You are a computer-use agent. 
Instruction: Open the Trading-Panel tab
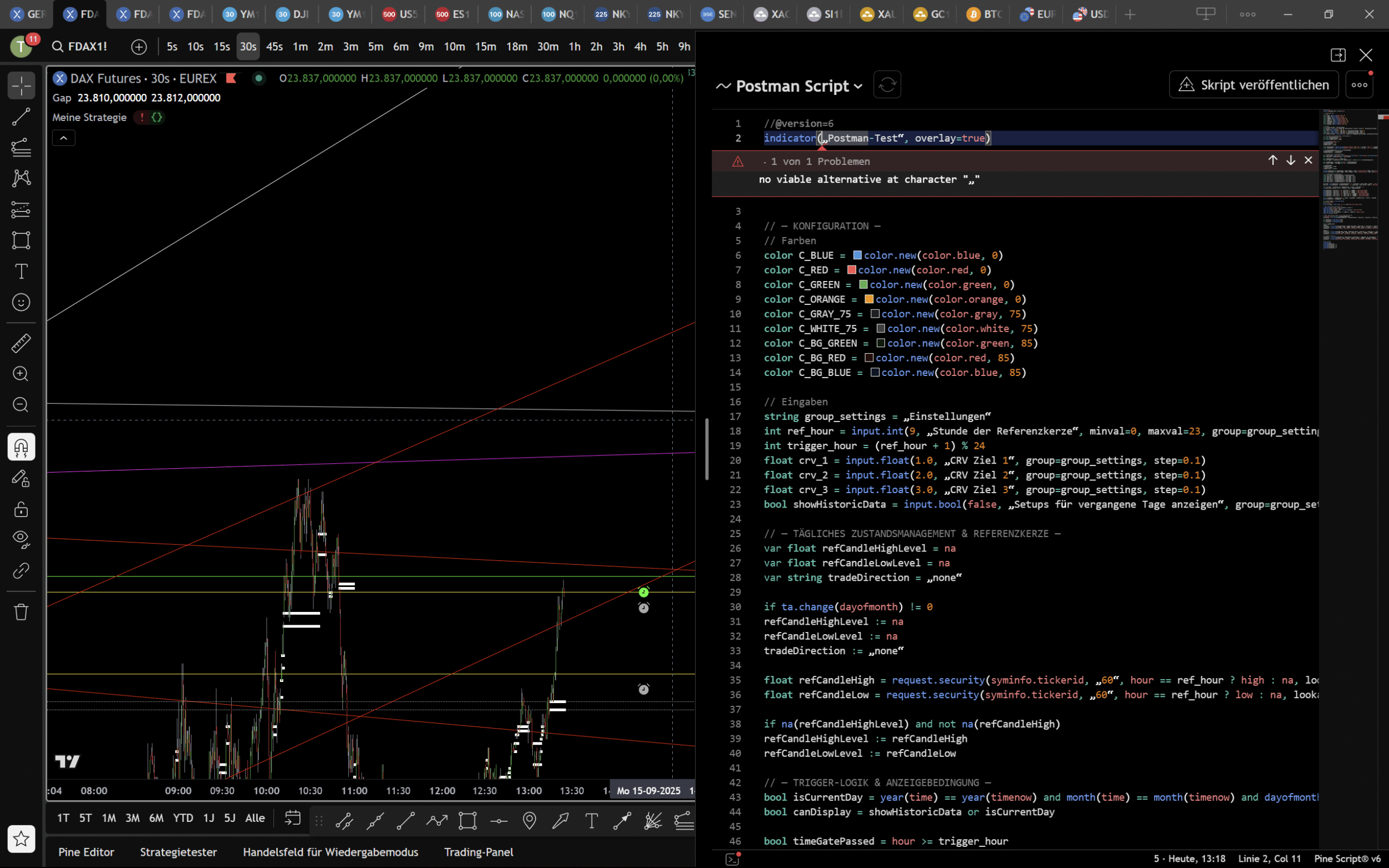478,852
